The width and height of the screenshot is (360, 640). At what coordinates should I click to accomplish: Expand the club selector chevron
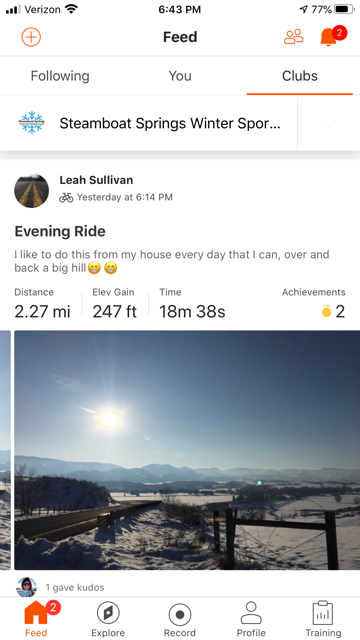329,123
